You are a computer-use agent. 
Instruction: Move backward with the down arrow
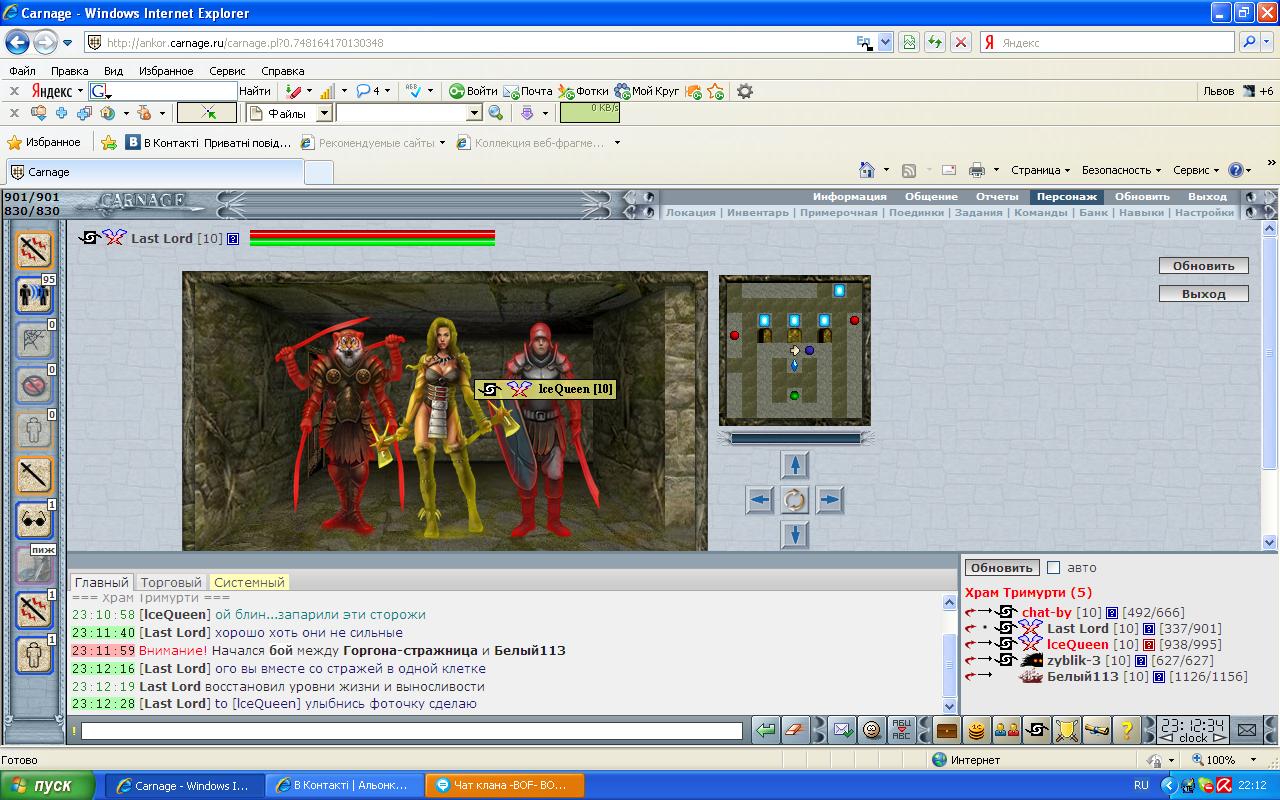(x=795, y=535)
